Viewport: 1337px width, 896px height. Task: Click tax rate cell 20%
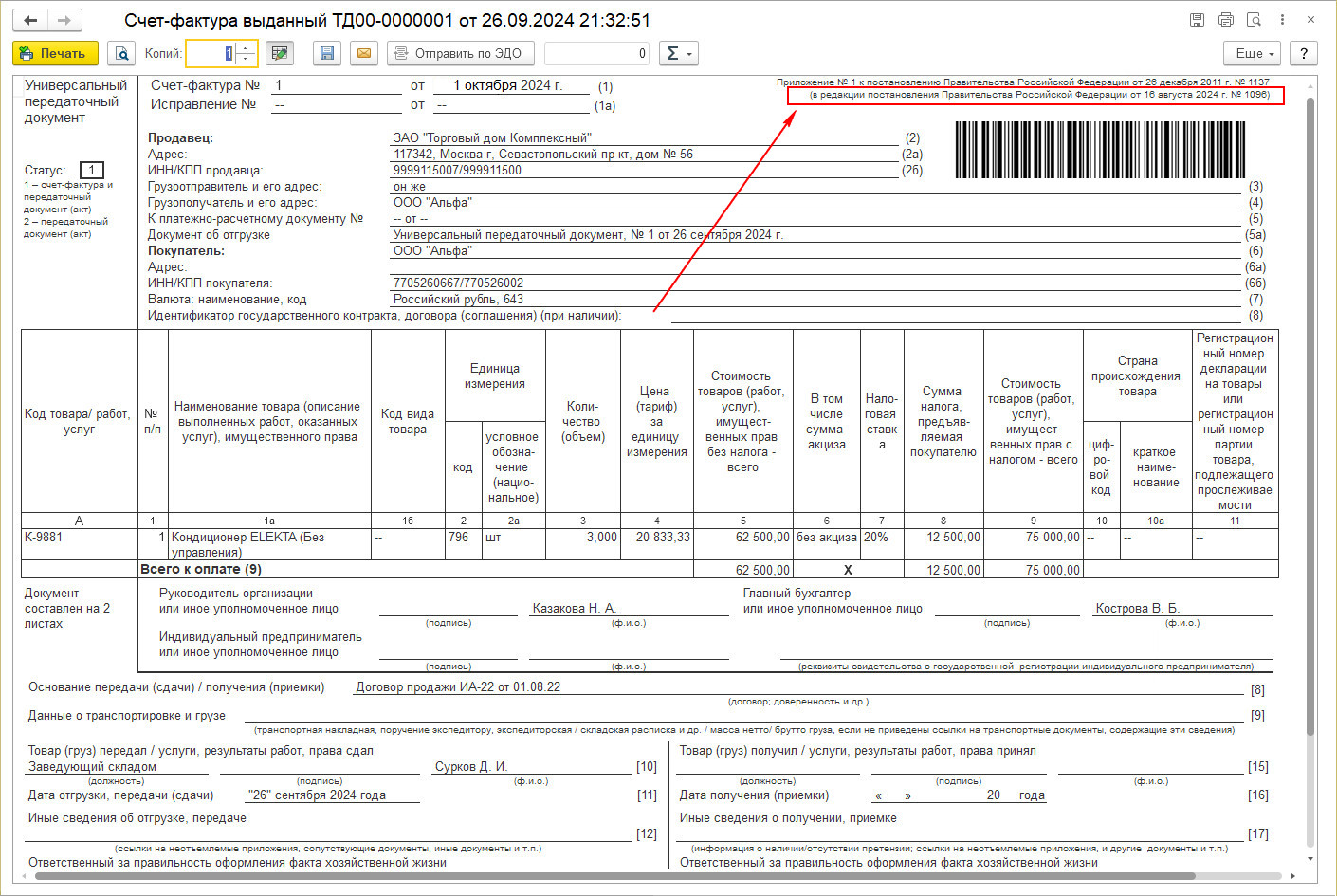[x=882, y=544]
